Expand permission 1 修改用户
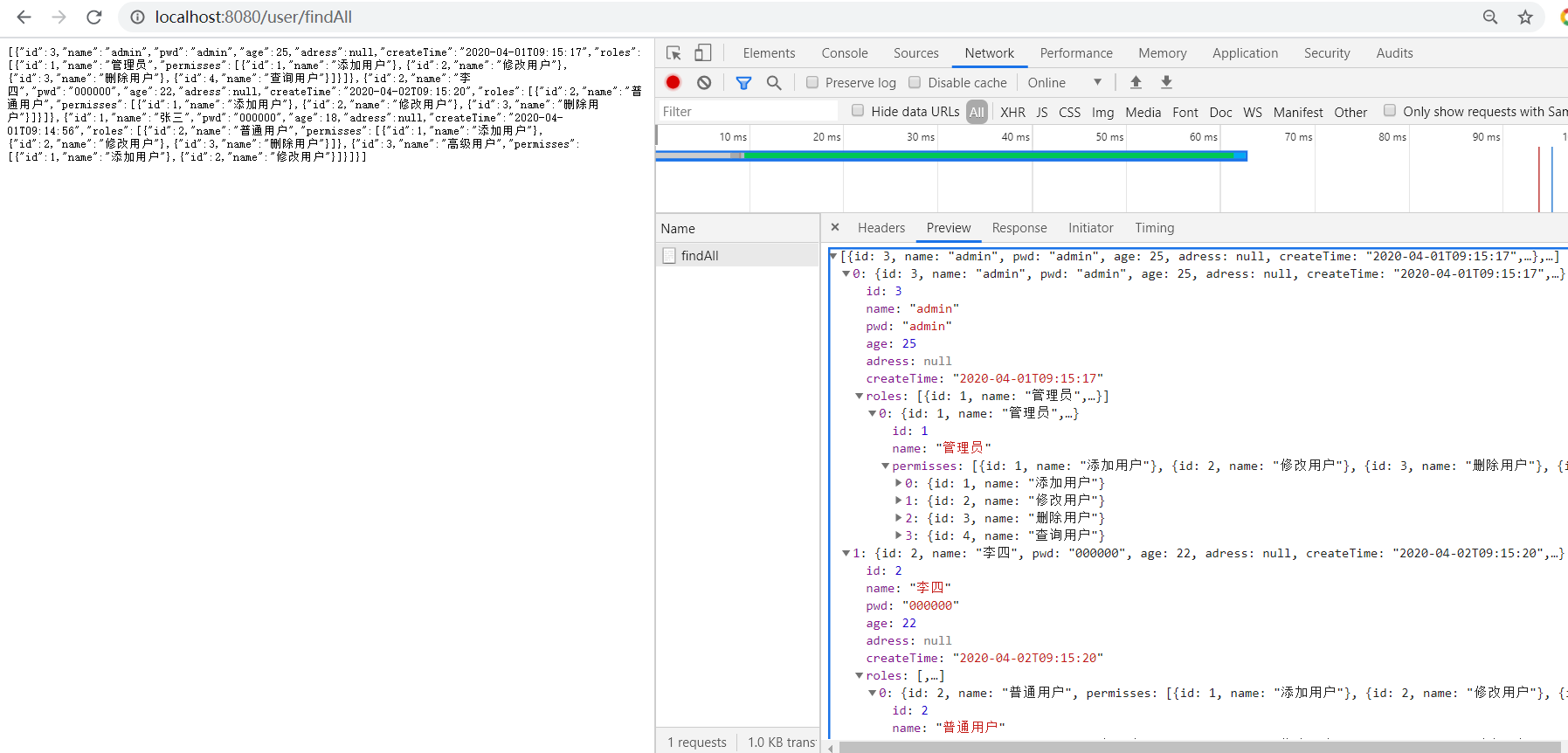Image resolution: width=1568 pixels, height=753 pixels. pyautogui.click(x=899, y=501)
